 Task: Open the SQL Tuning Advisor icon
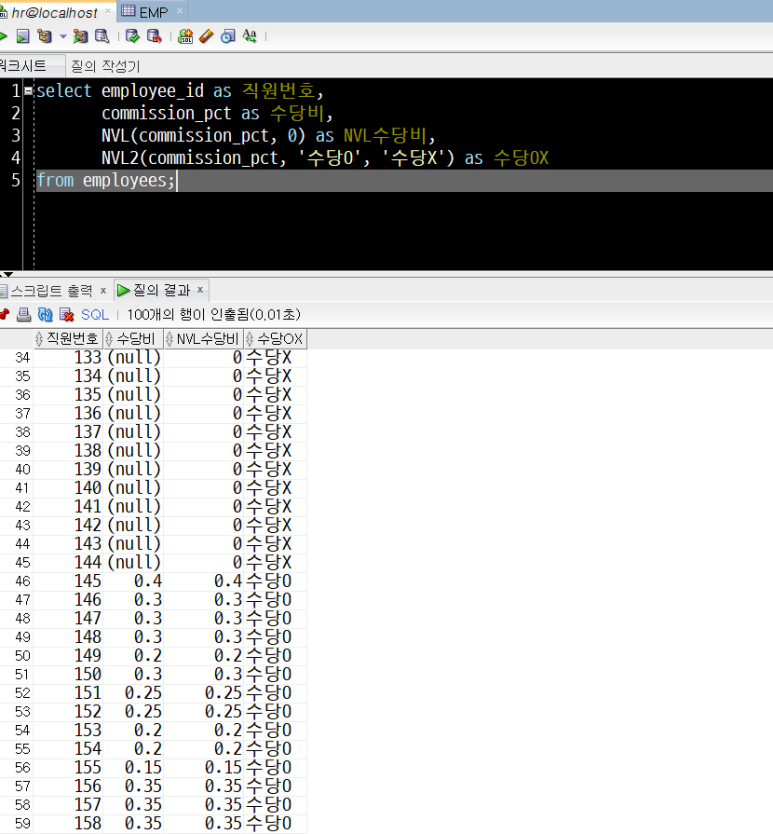(102, 36)
